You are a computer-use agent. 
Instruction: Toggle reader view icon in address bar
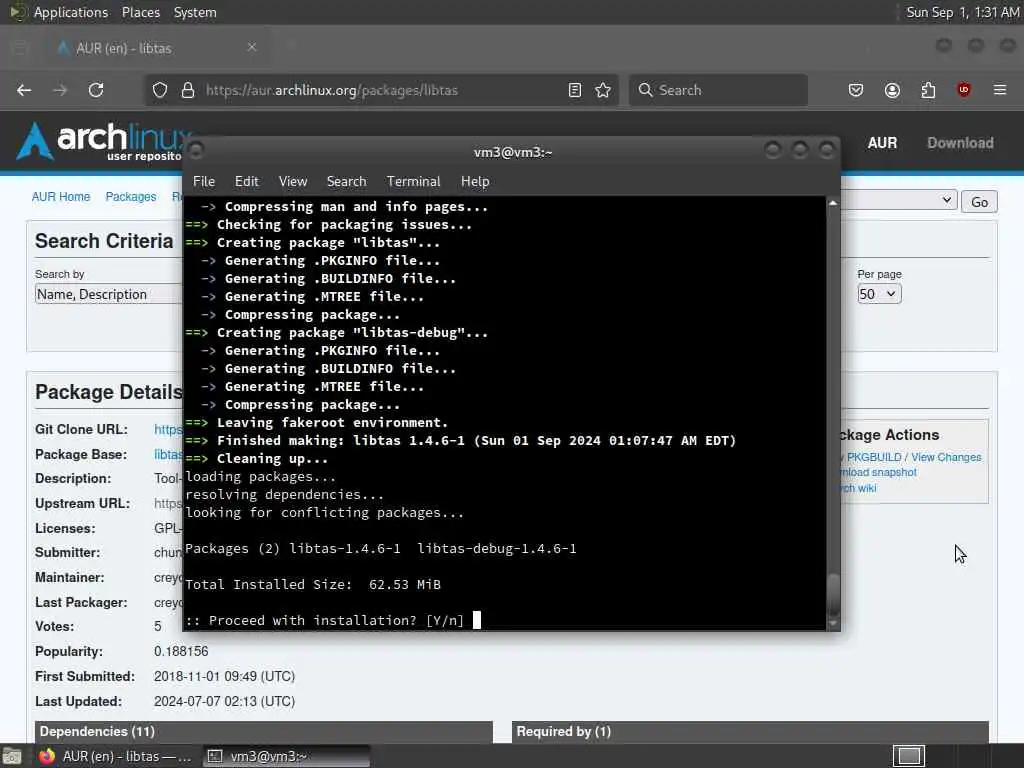click(575, 90)
